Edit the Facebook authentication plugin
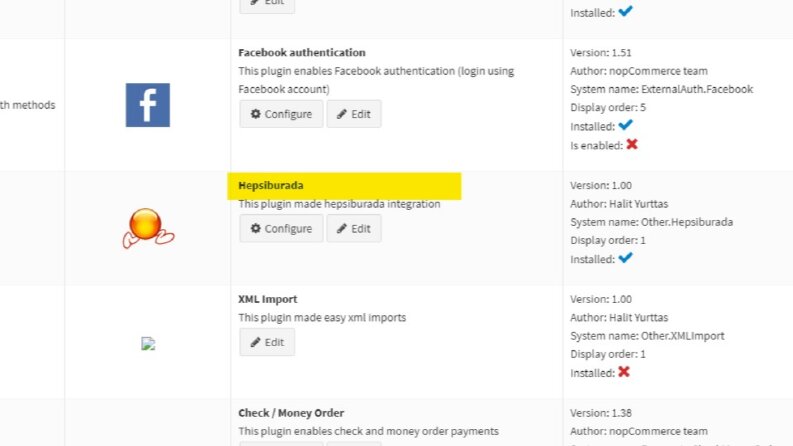The image size is (793, 446). 354,114
